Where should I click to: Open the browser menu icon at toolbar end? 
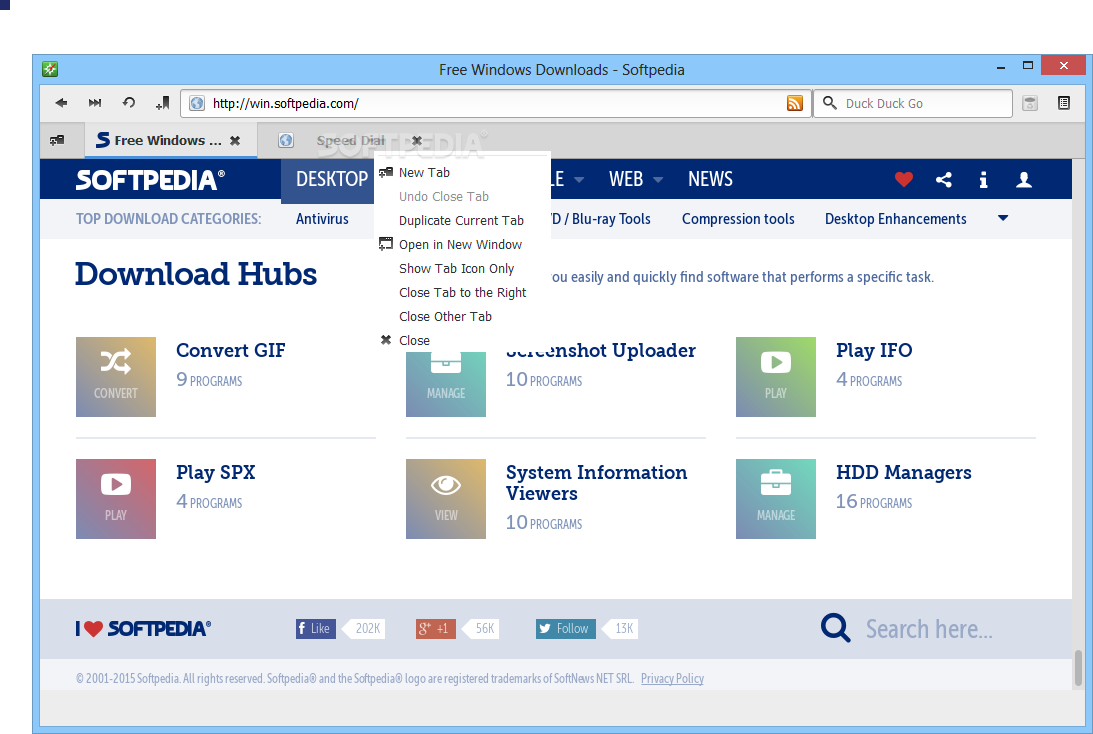tap(1064, 103)
